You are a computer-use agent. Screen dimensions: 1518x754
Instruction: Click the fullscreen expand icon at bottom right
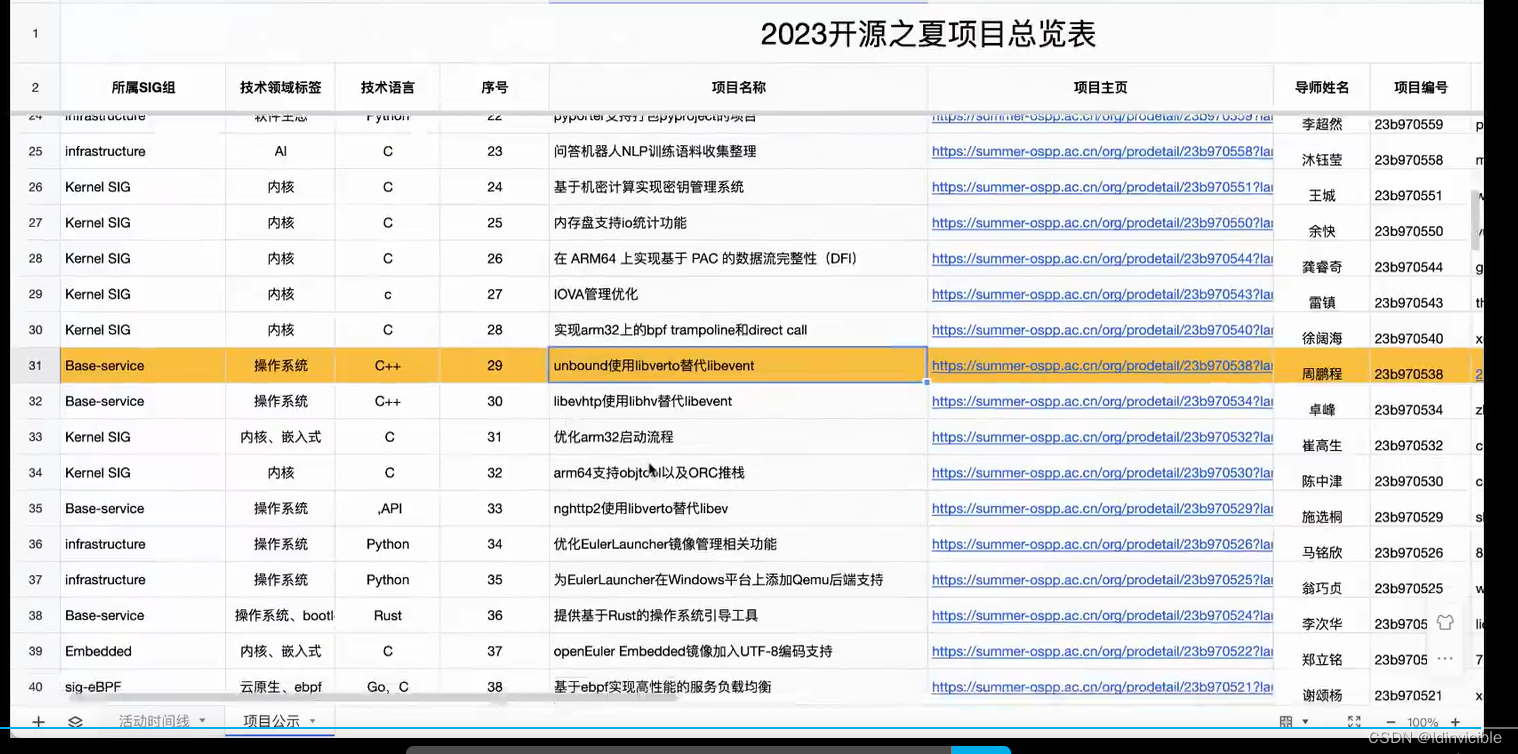point(1353,721)
